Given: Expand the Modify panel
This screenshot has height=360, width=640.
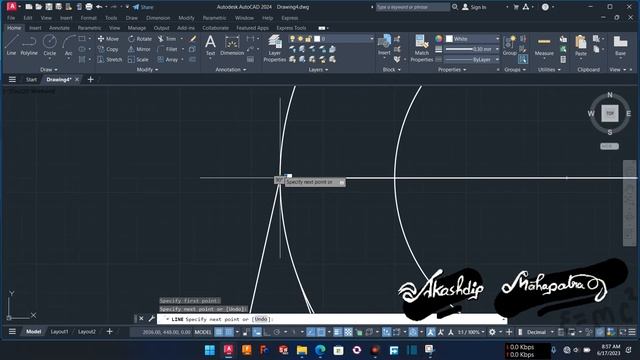Looking at the screenshot, I should (147, 70).
